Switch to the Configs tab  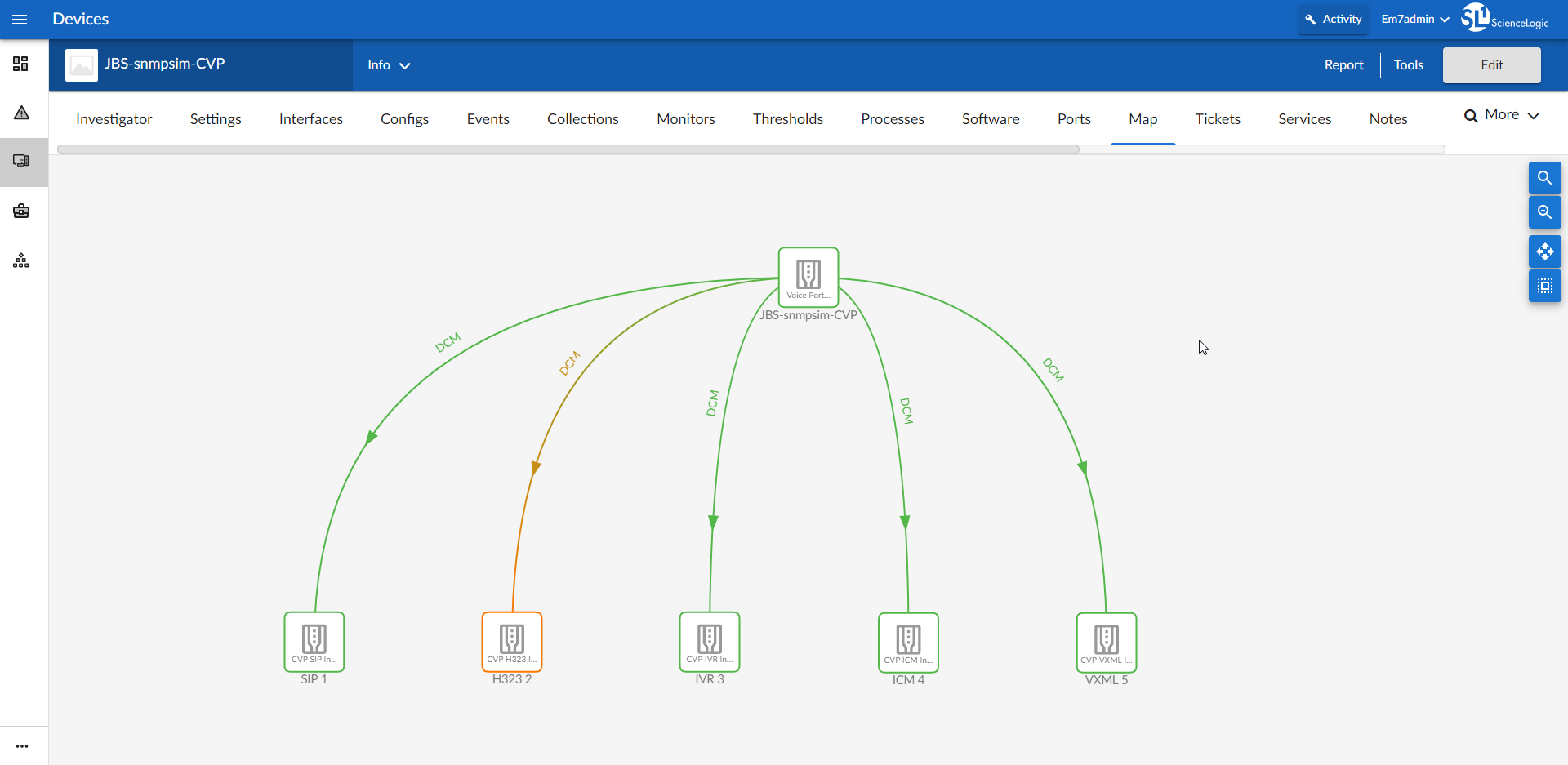404,119
